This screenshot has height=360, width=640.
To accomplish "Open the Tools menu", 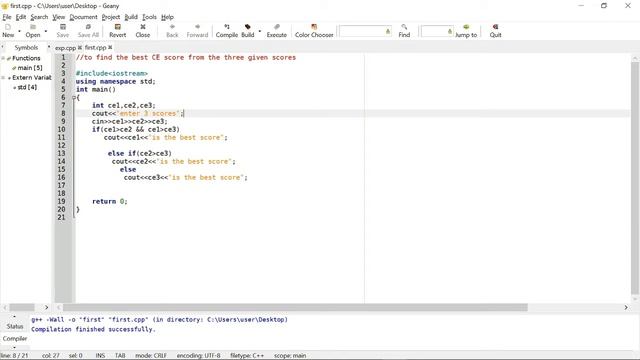I will (x=149, y=17).
